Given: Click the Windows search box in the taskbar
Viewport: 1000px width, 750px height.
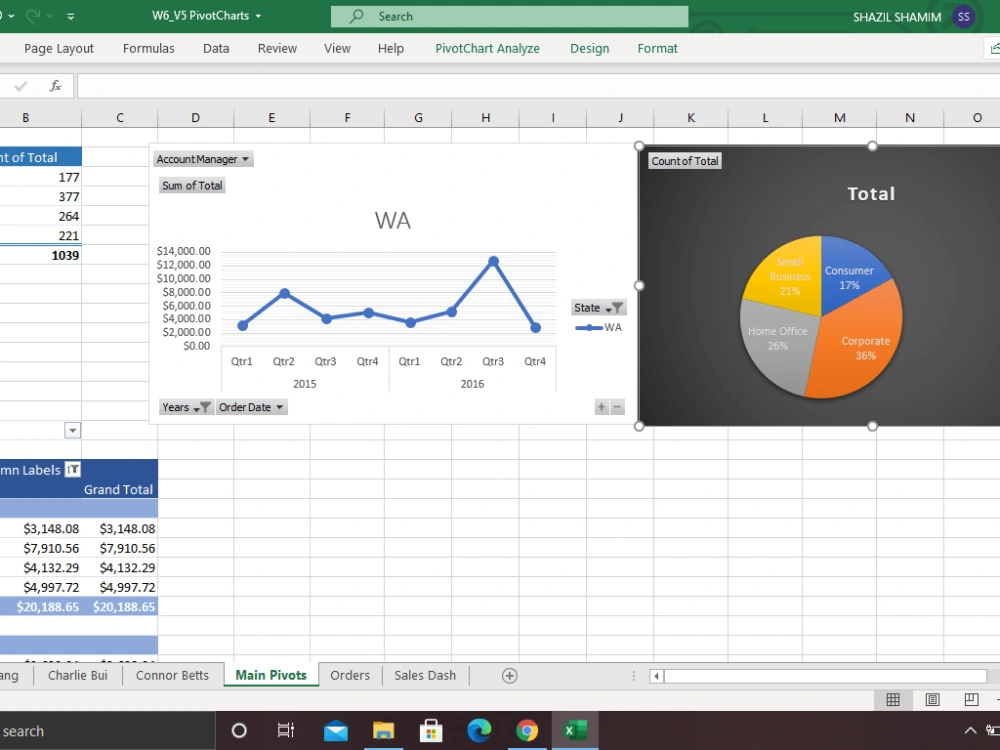Looking at the screenshot, I should (100, 731).
